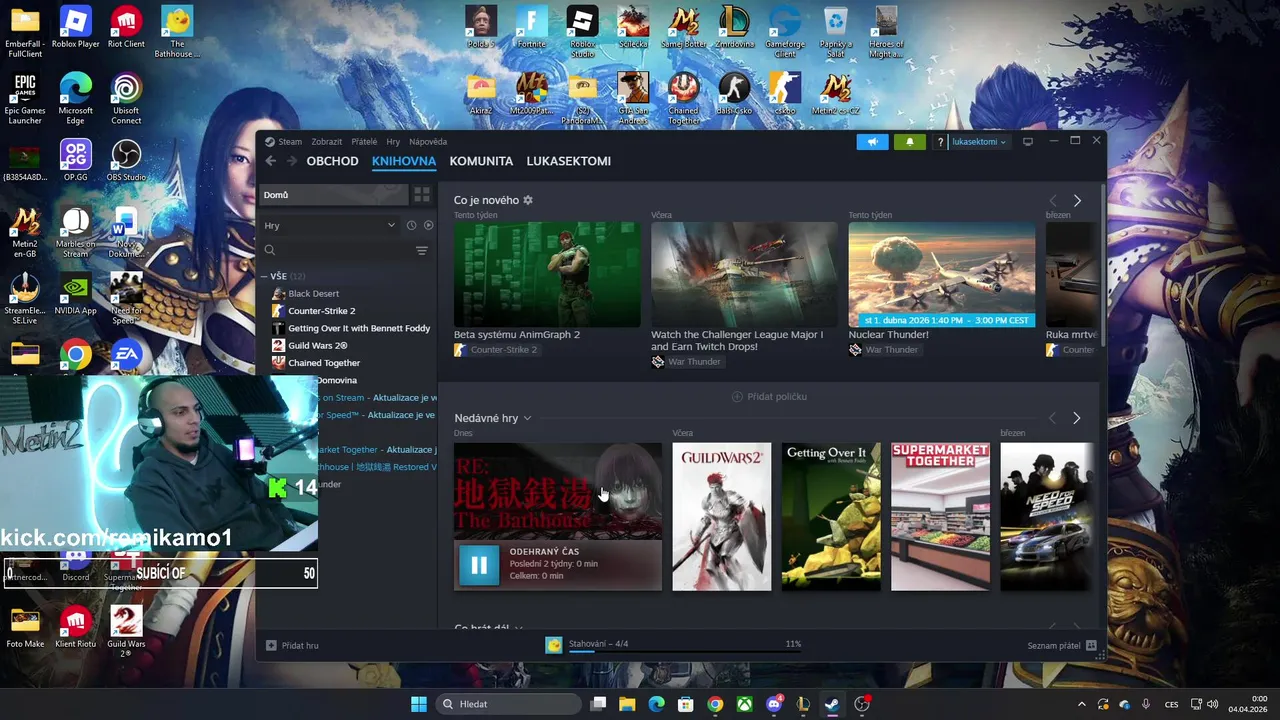Open Windows Start menu
This screenshot has width=1280, height=720.
419,704
